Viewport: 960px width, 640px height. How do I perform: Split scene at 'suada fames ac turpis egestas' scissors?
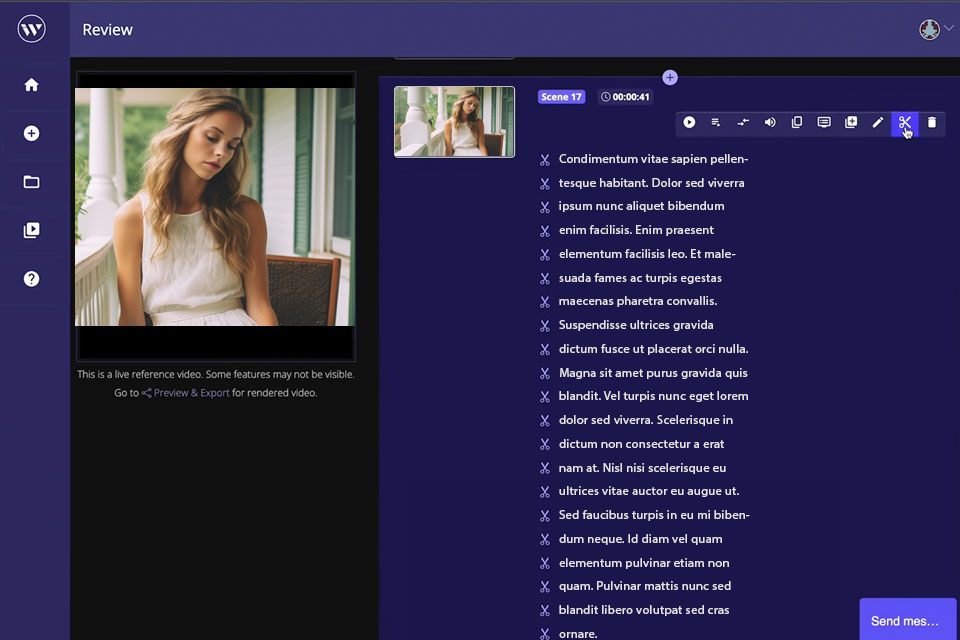click(x=545, y=279)
